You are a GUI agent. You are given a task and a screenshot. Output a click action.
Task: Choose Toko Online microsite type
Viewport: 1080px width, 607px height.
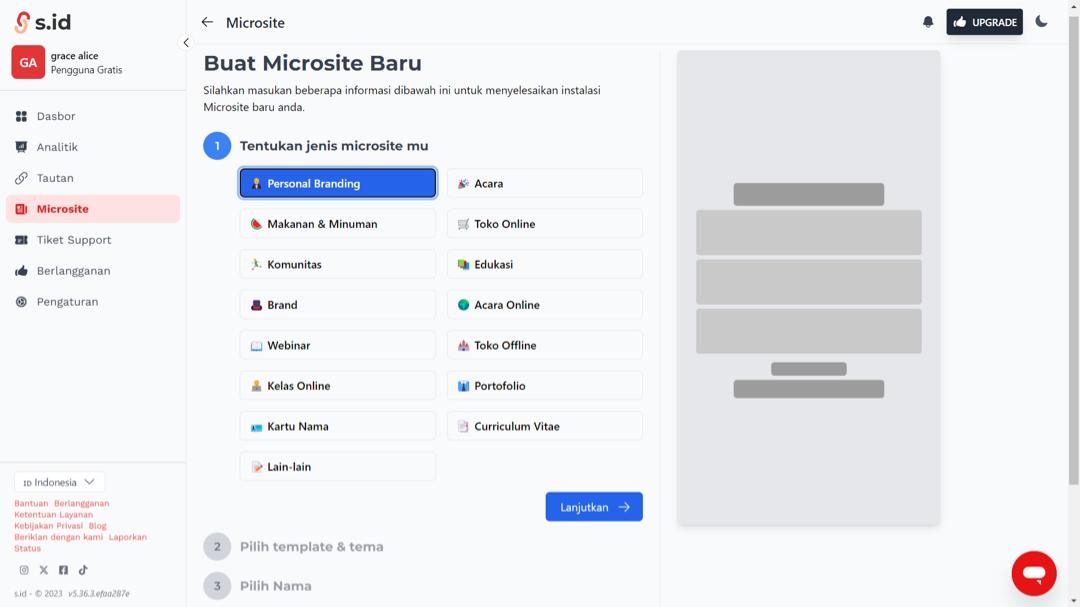(544, 224)
